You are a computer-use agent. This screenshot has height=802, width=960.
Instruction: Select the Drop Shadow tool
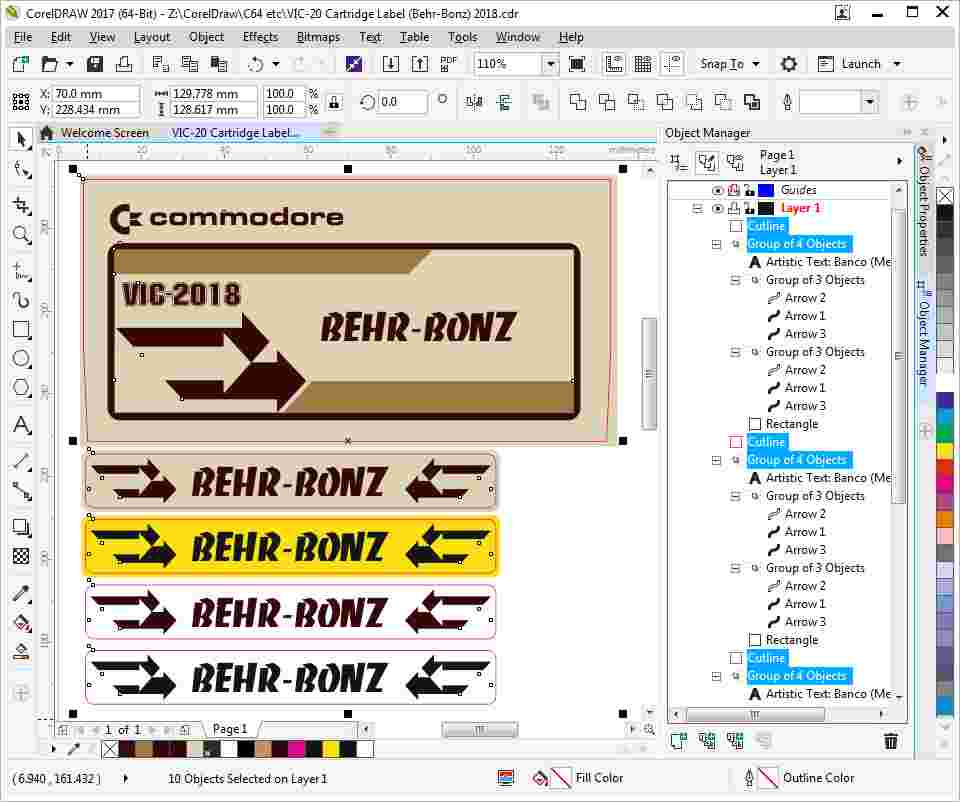pos(21,527)
